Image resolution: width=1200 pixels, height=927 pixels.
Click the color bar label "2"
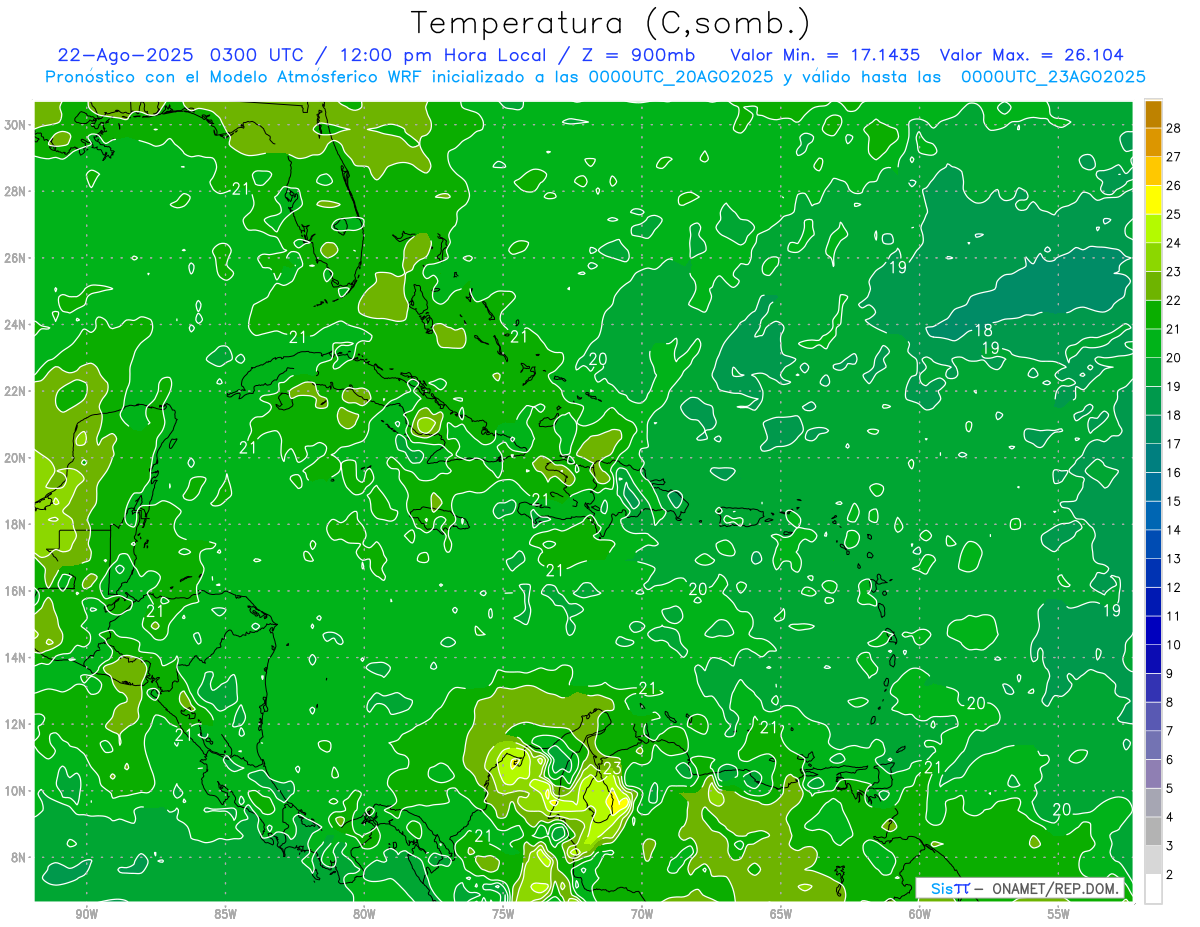click(1170, 875)
